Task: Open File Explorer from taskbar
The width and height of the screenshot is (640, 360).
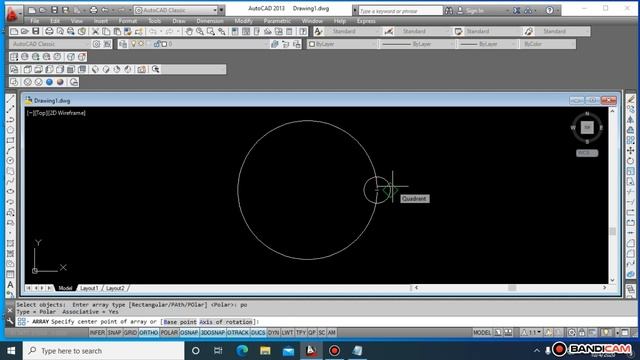Action: 265,351
